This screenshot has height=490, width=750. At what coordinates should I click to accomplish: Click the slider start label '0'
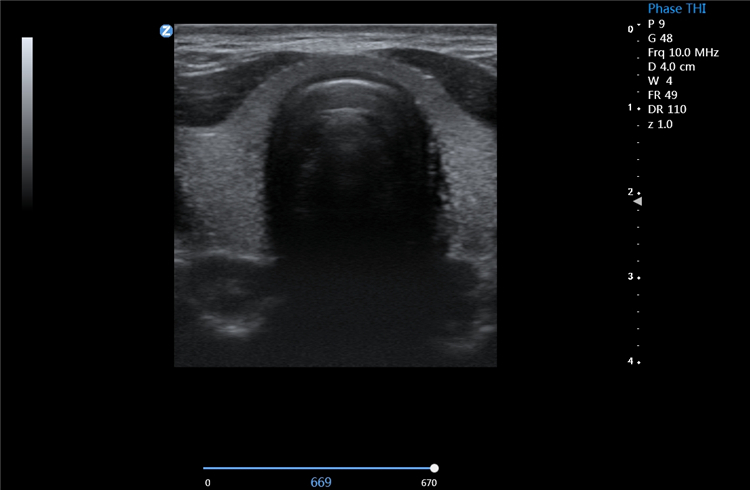click(x=208, y=483)
